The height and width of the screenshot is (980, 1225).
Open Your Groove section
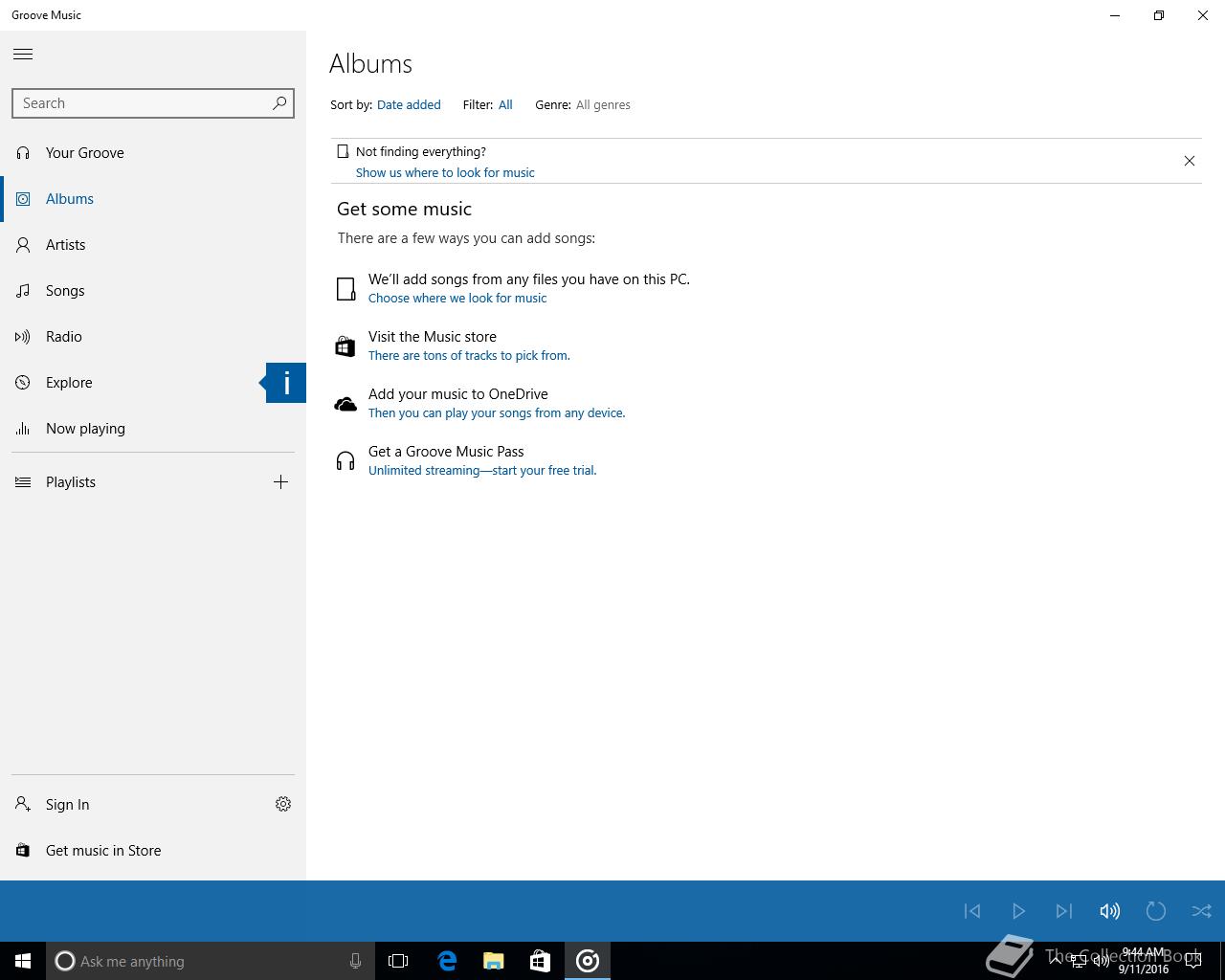(153, 153)
